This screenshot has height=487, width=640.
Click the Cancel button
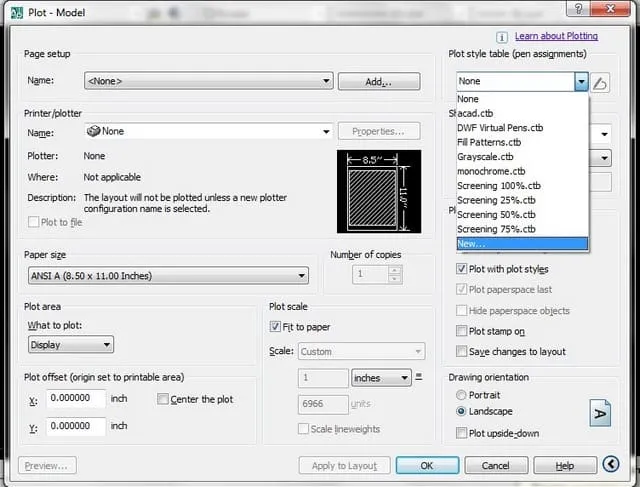click(496, 465)
